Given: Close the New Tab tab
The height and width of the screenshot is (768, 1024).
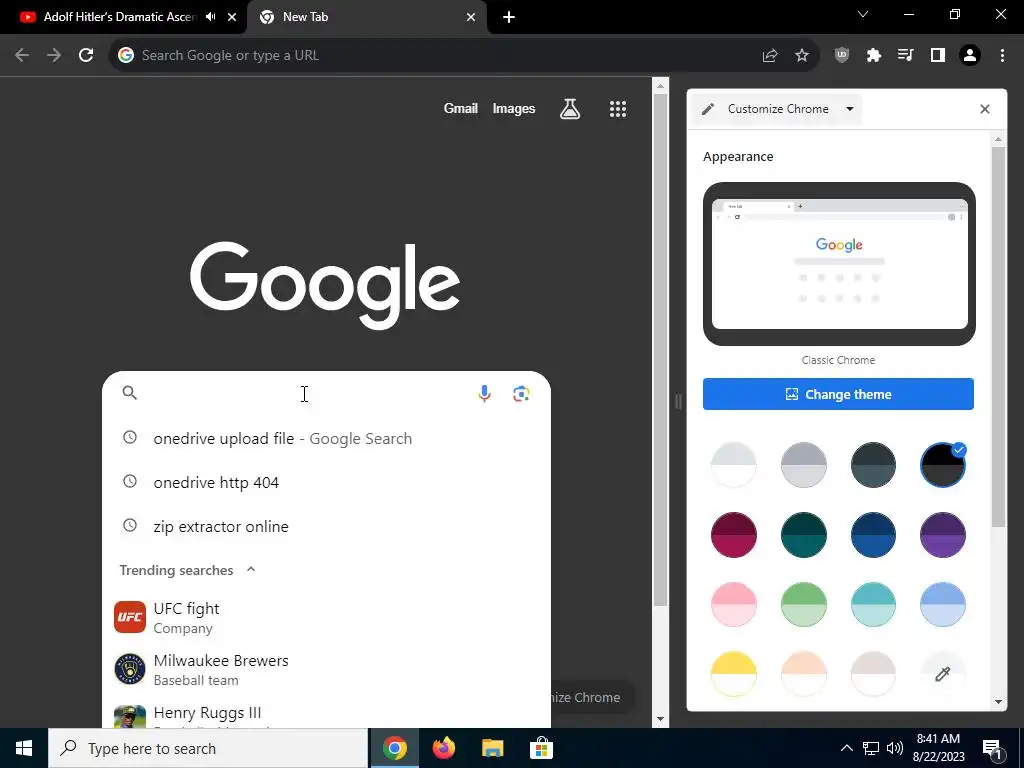Looking at the screenshot, I should point(471,17).
